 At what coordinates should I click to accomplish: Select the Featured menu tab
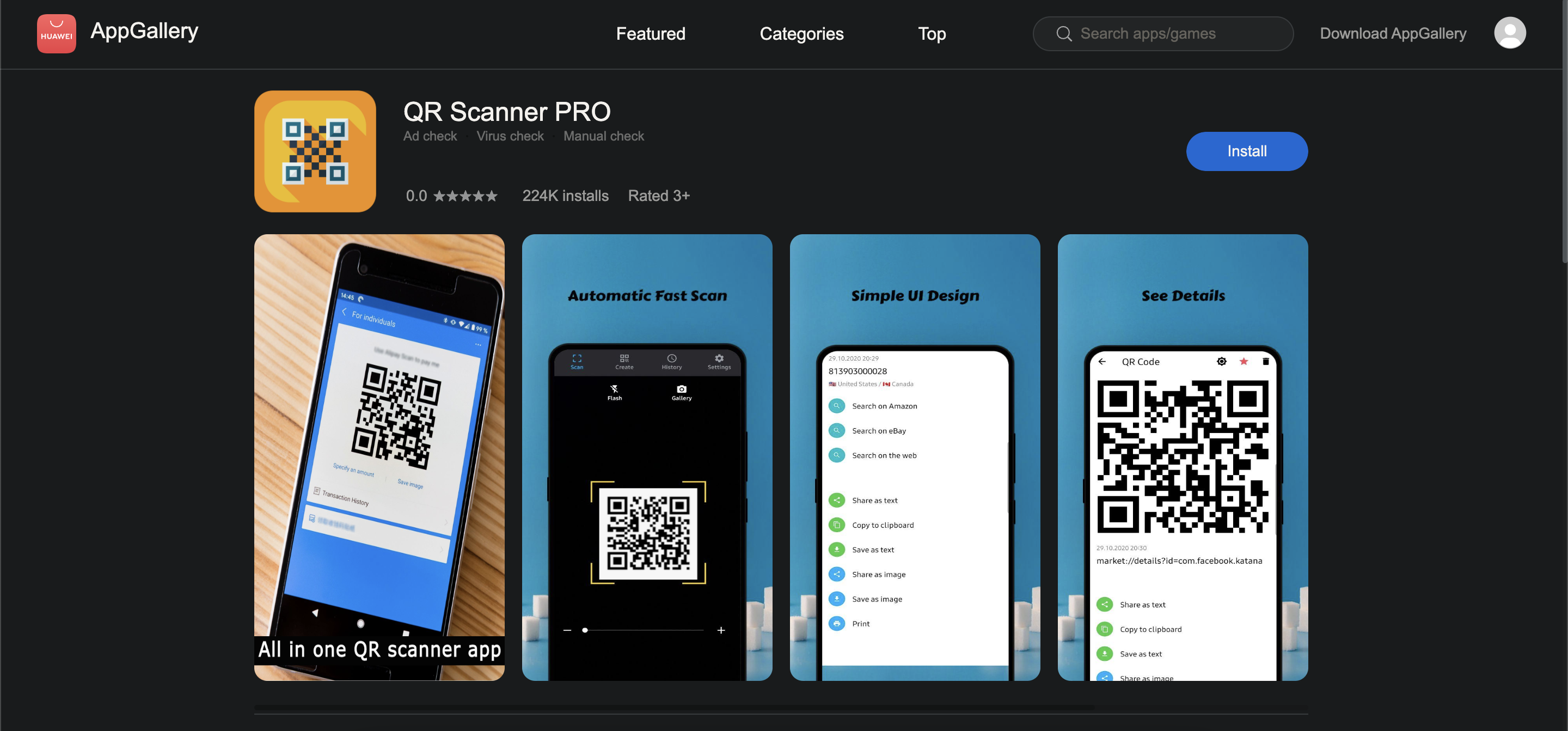(x=650, y=32)
